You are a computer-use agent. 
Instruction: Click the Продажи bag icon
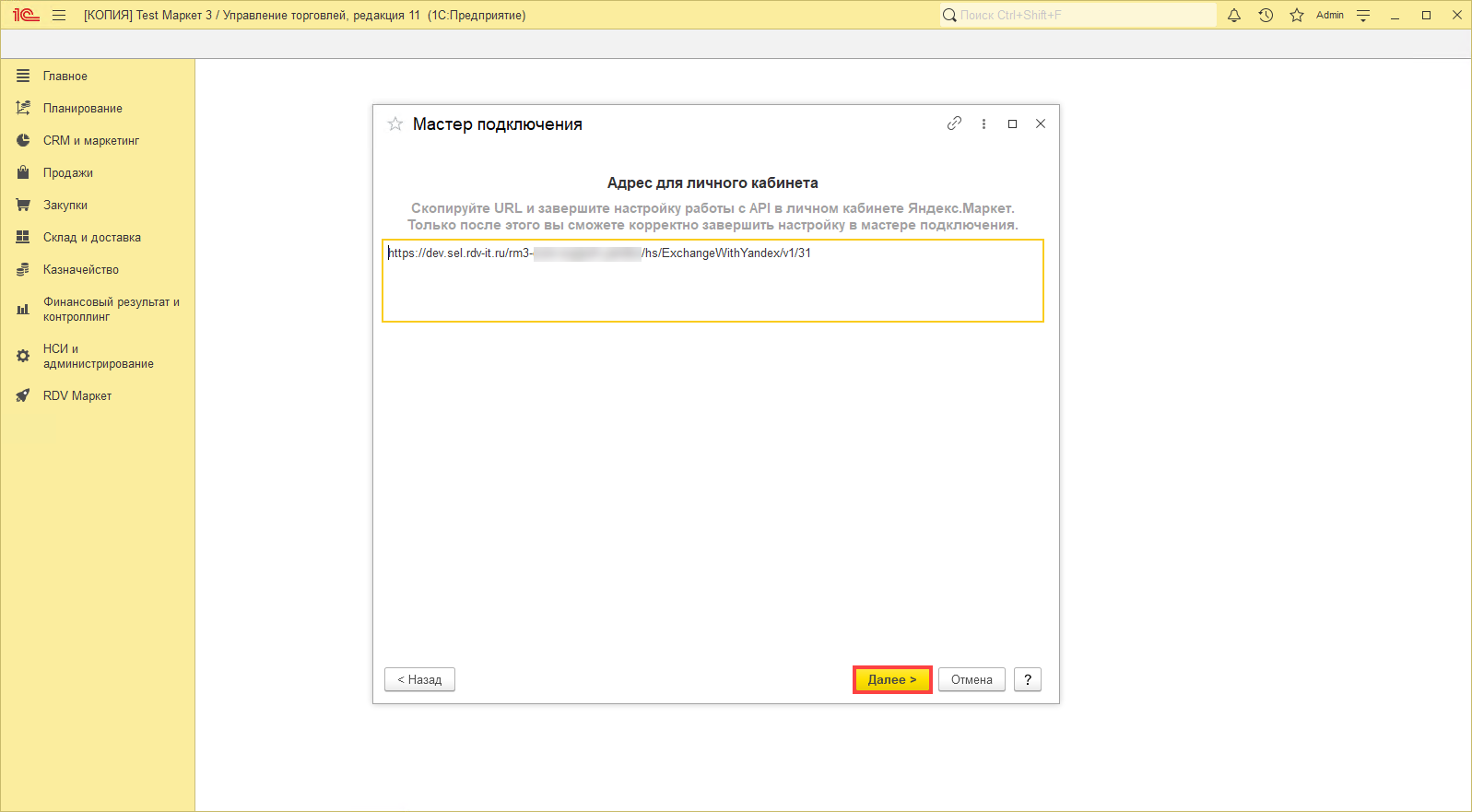[x=23, y=172]
